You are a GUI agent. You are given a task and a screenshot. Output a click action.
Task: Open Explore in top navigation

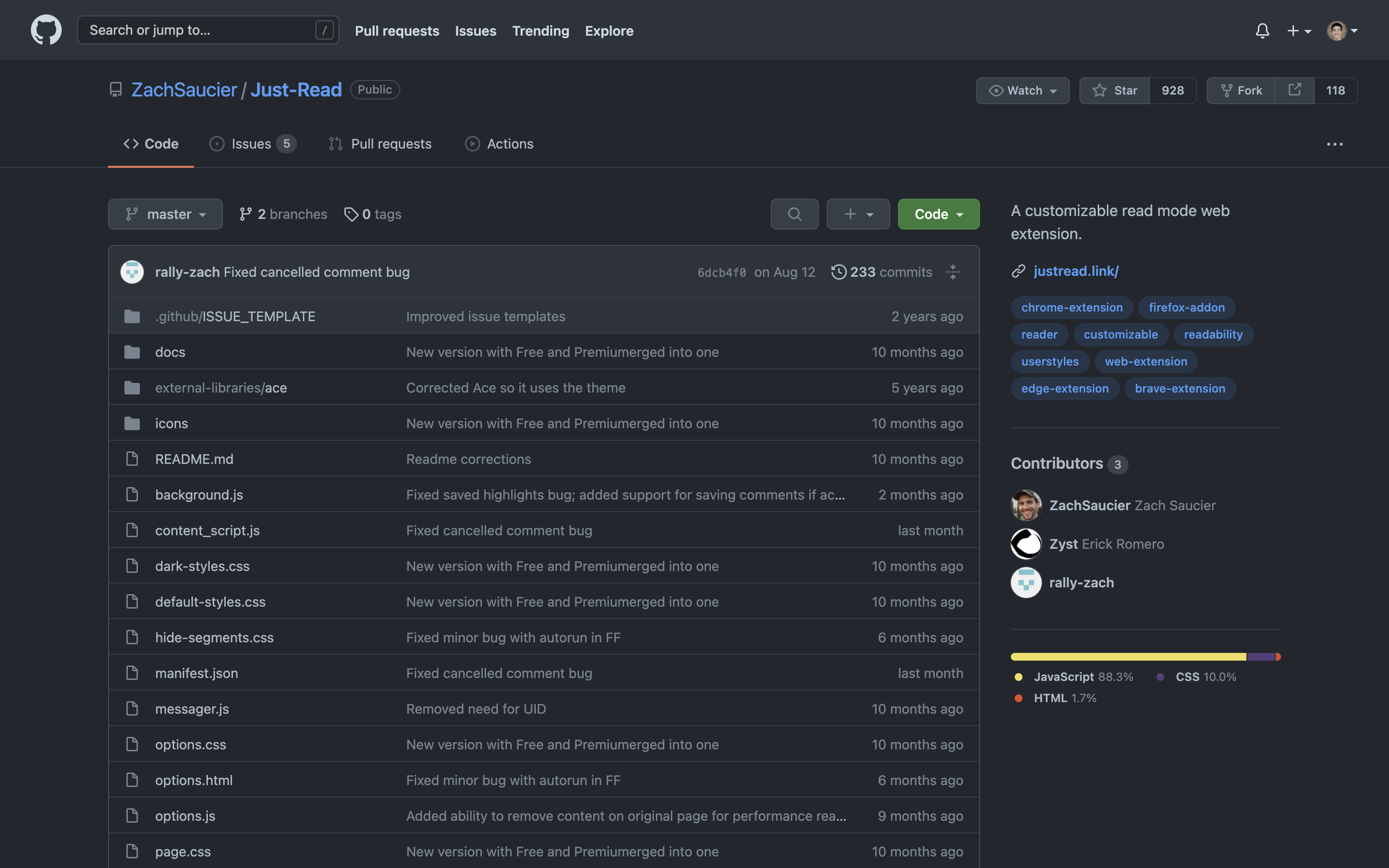point(609,30)
